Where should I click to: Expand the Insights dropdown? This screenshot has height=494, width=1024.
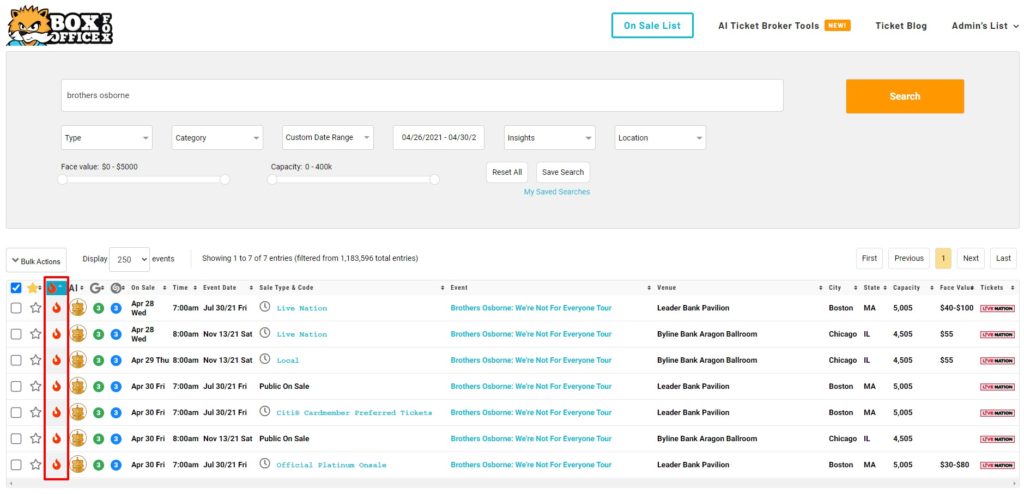(549, 138)
